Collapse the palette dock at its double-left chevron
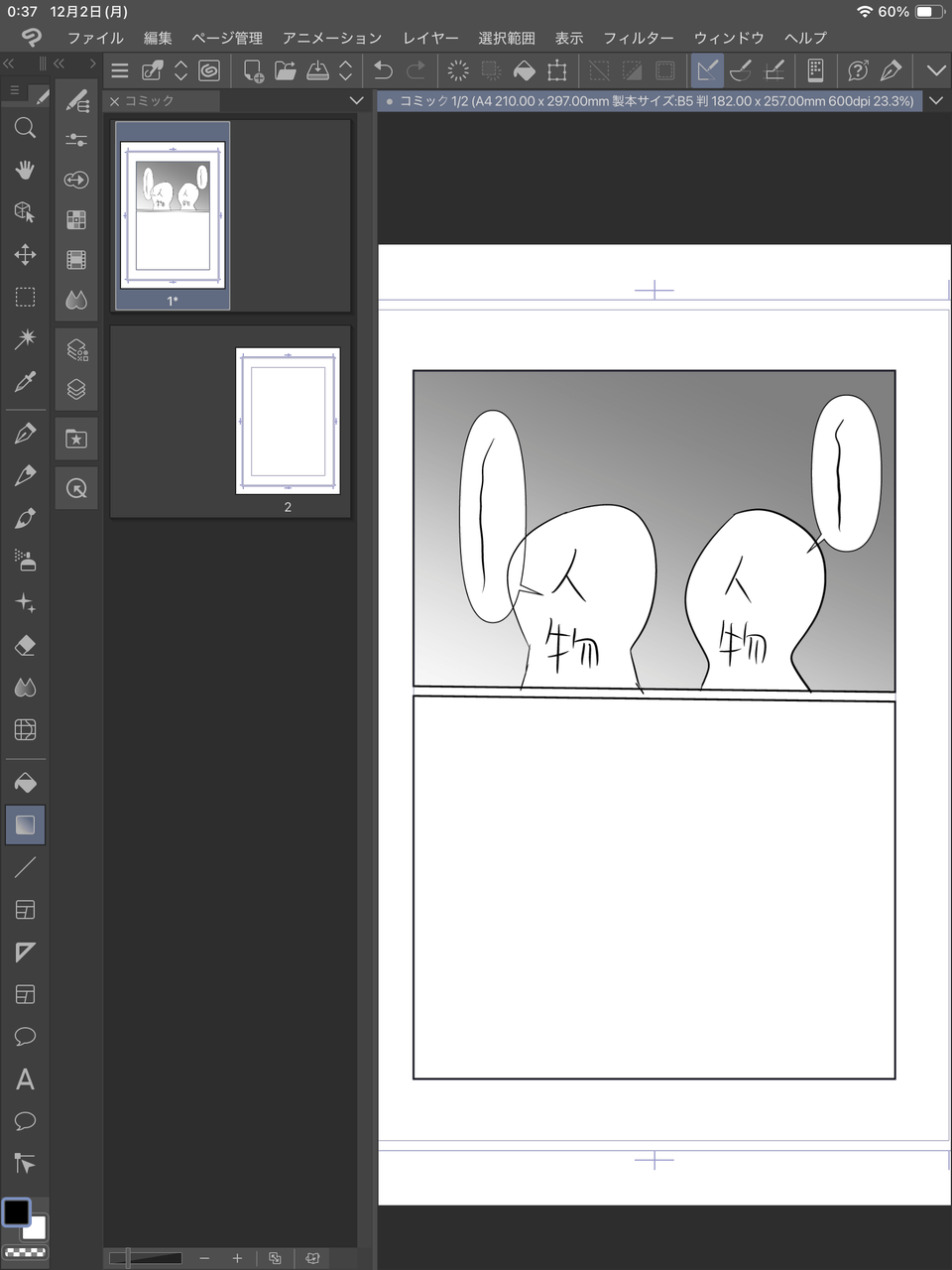952x1270 pixels. 59,63
